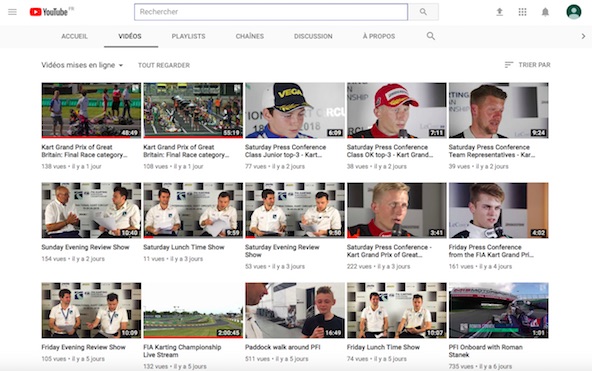Open the PFI Onboard with Roman Stanek thumbnail
Viewport: 592px width, 371px height.
[x=498, y=310]
